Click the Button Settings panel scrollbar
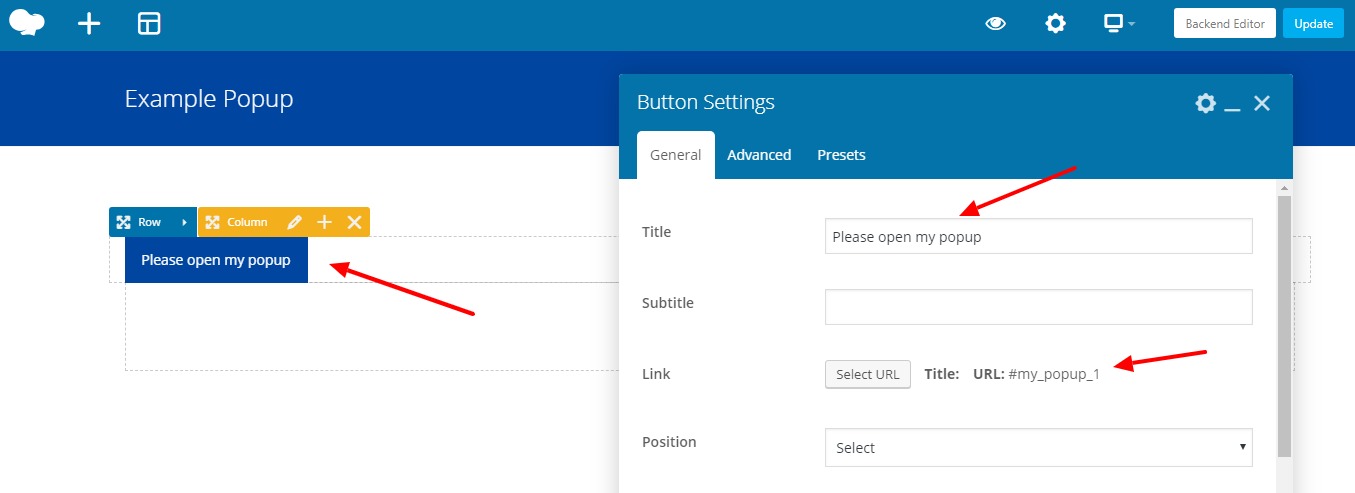1355x493 pixels. click(x=1284, y=320)
